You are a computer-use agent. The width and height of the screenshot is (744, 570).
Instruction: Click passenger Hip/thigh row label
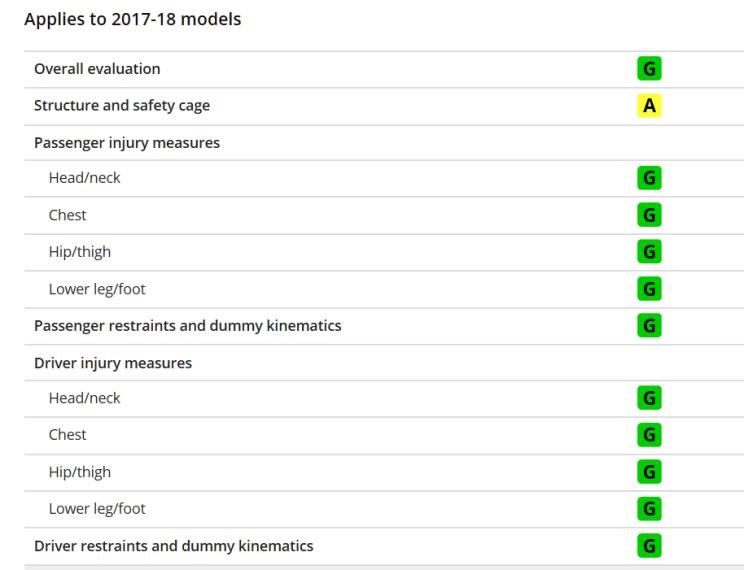(80, 252)
